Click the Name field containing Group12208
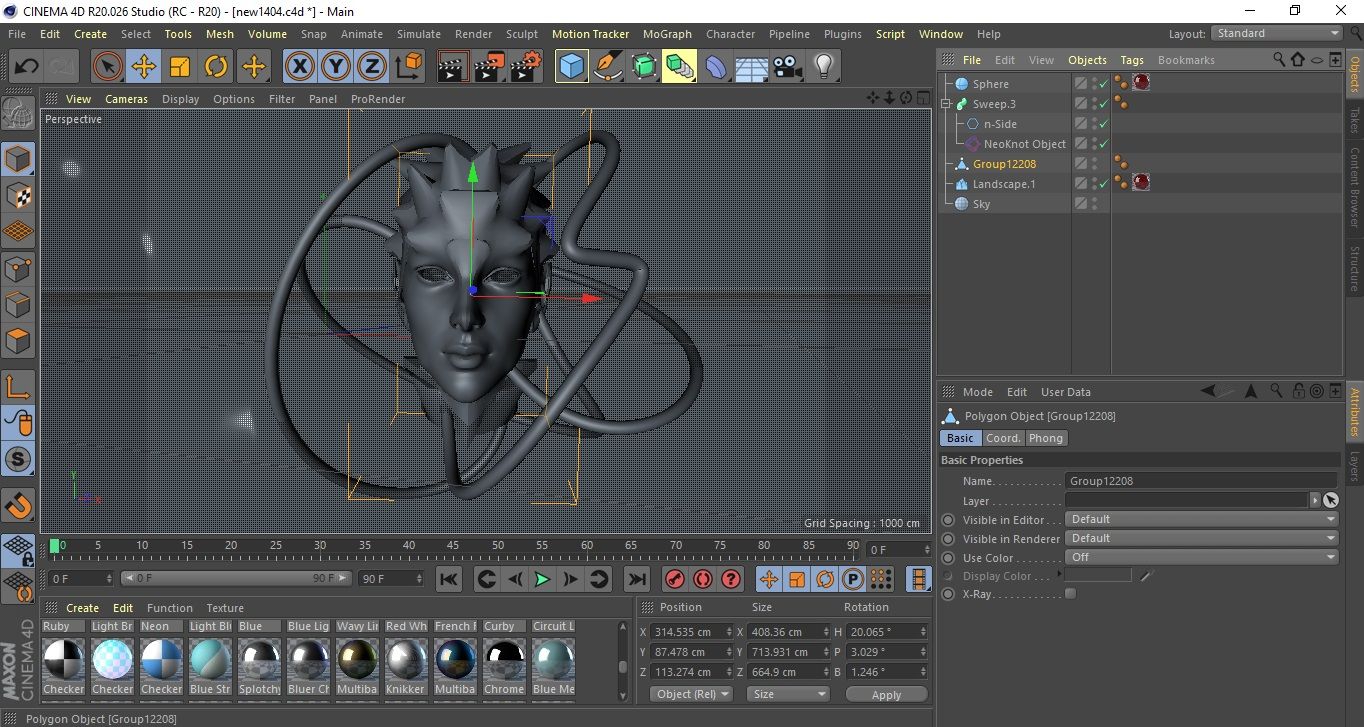The width and height of the screenshot is (1364, 727). pos(1200,481)
